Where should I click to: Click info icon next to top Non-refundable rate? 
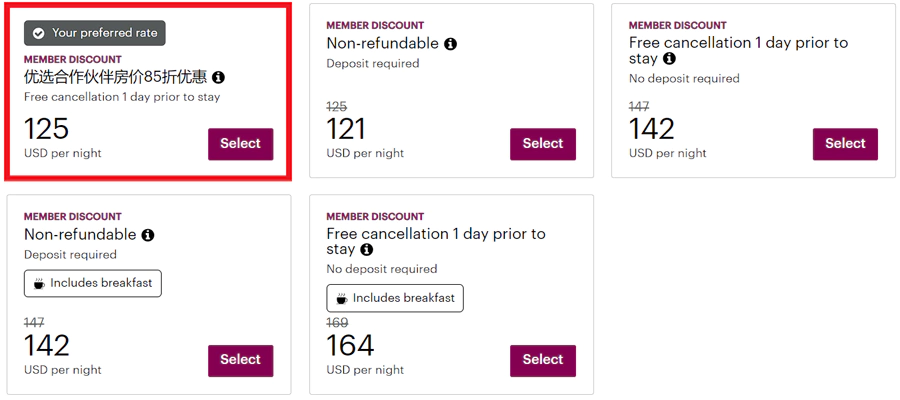click(450, 44)
